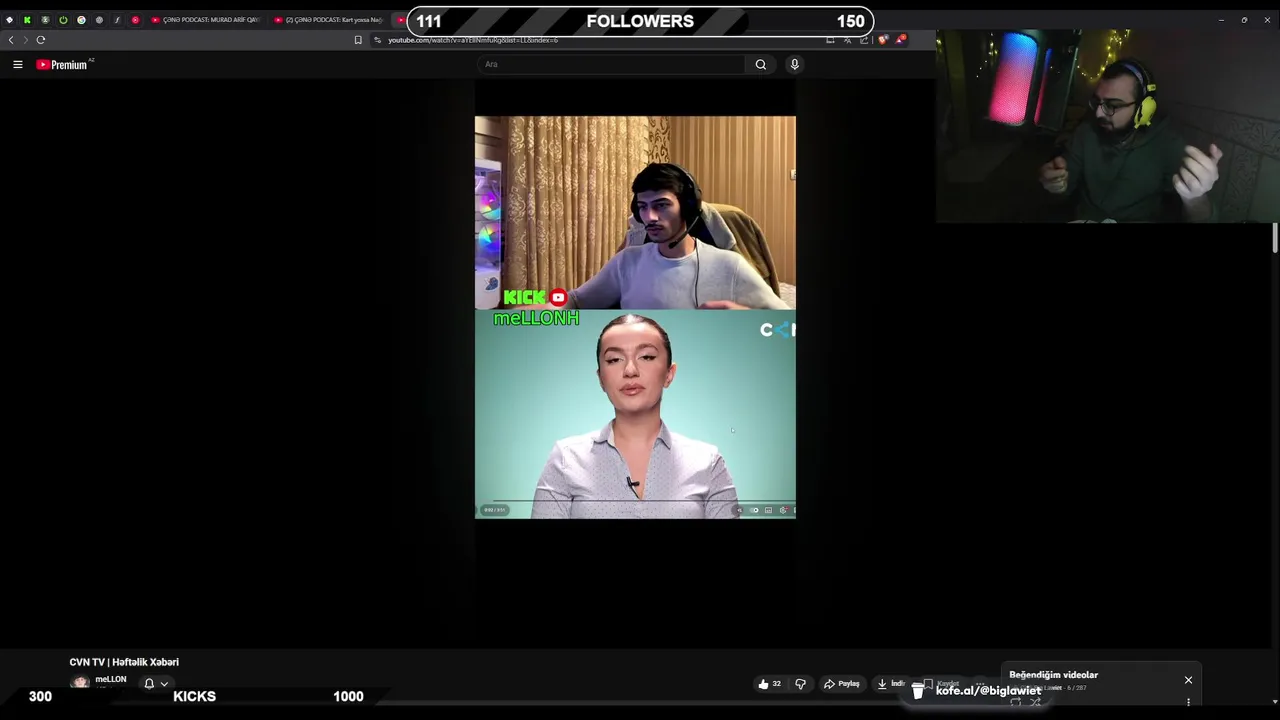This screenshot has width=1280, height=720.
Task: Open the red circle pinned tab
Action: coord(135,20)
